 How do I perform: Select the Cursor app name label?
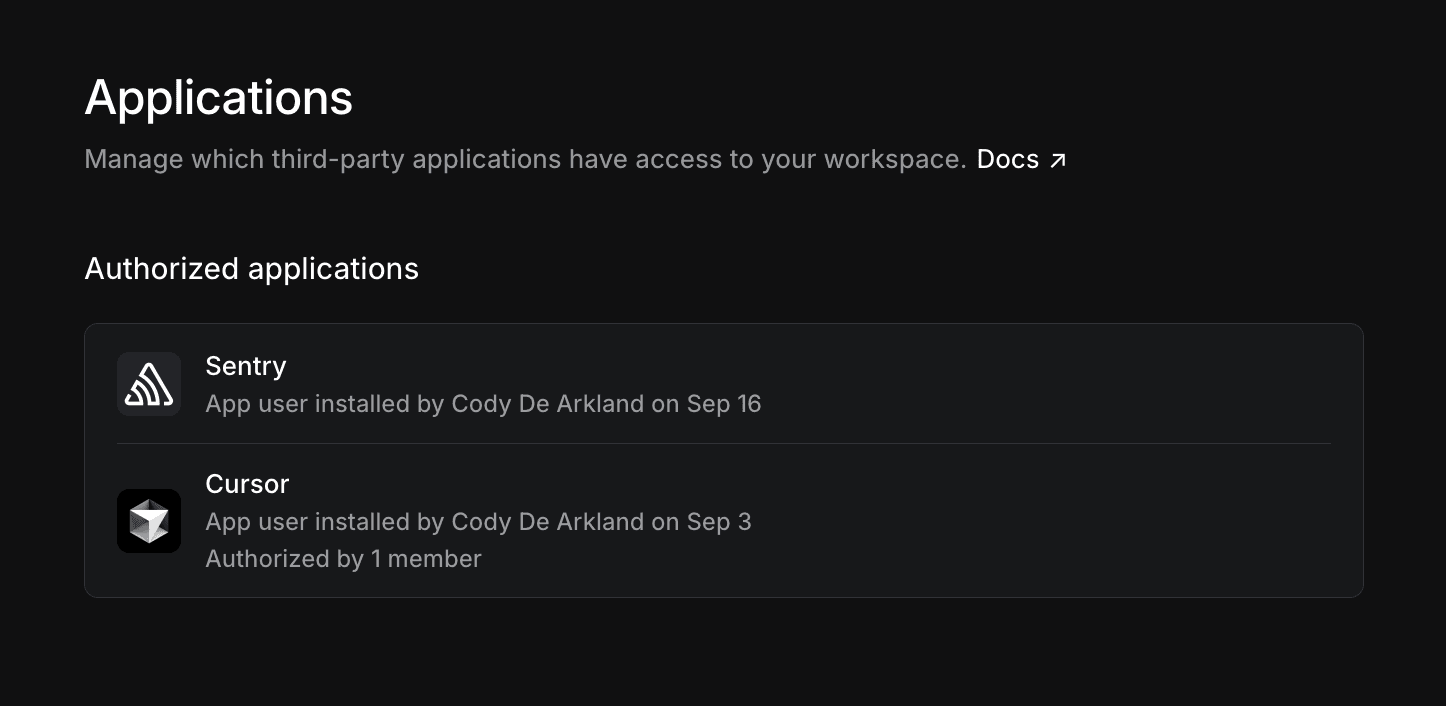coord(246,484)
